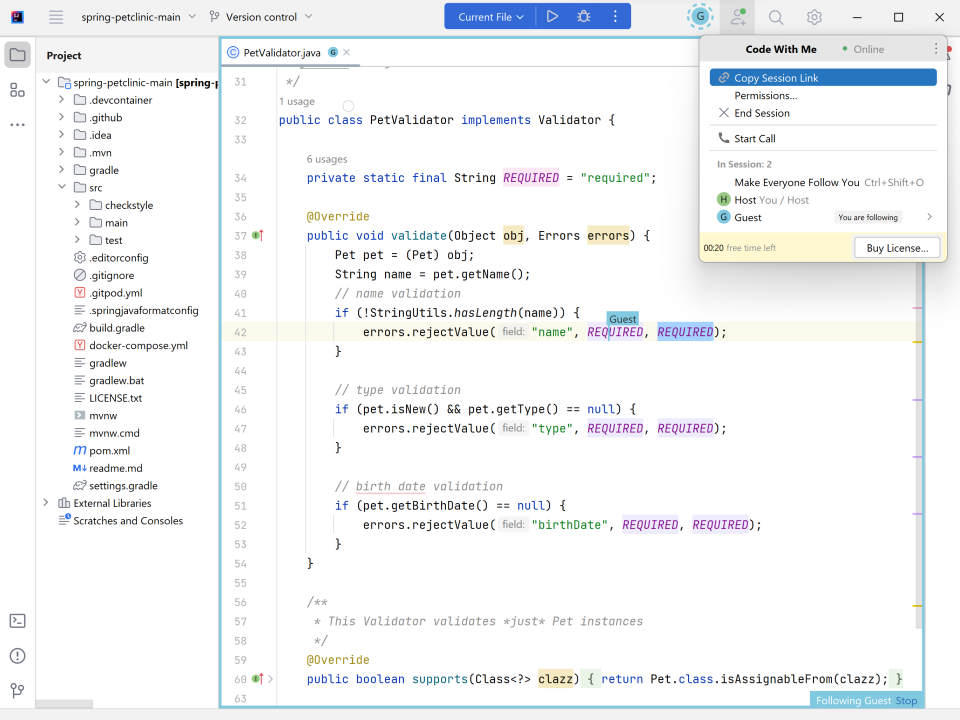The width and height of the screenshot is (960, 720).
Task: Choose Copy Session Link
Action: click(x=823, y=78)
